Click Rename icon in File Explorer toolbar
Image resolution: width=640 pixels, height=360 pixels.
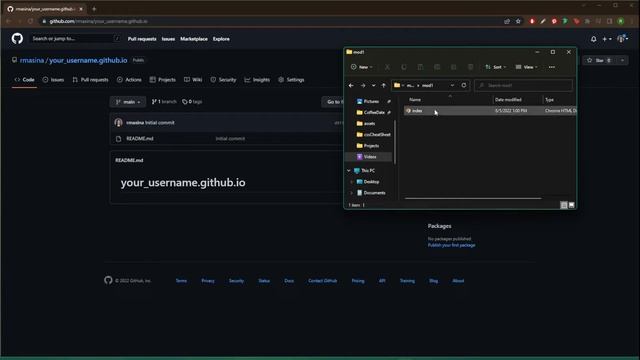point(437,67)
